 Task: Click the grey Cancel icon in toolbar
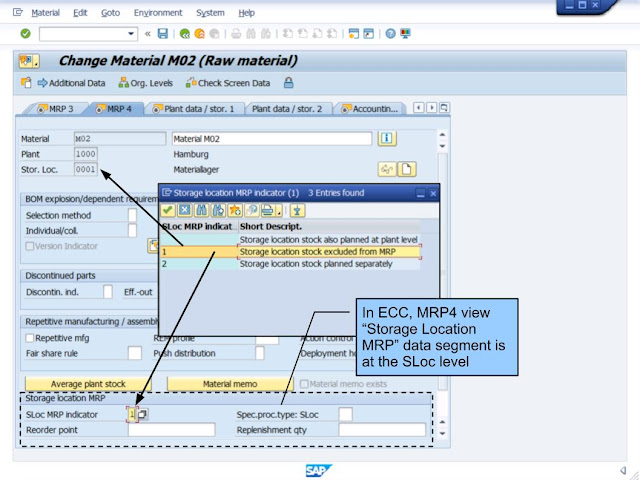[214, 34]
